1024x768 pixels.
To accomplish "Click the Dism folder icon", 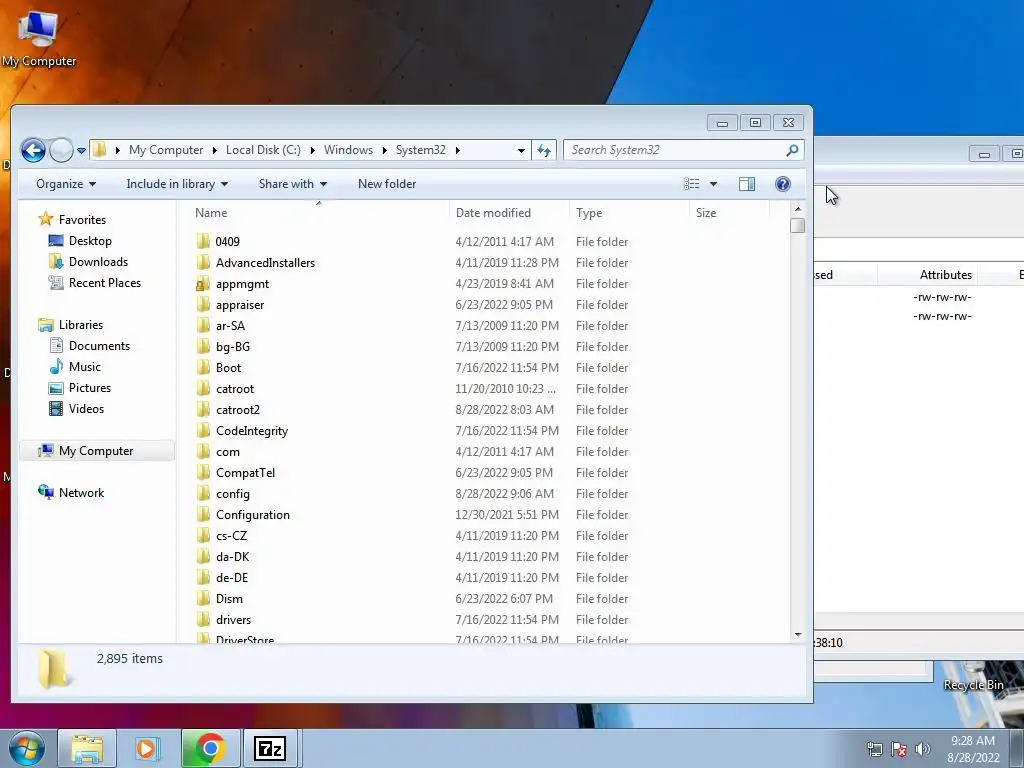I will 203,599.
